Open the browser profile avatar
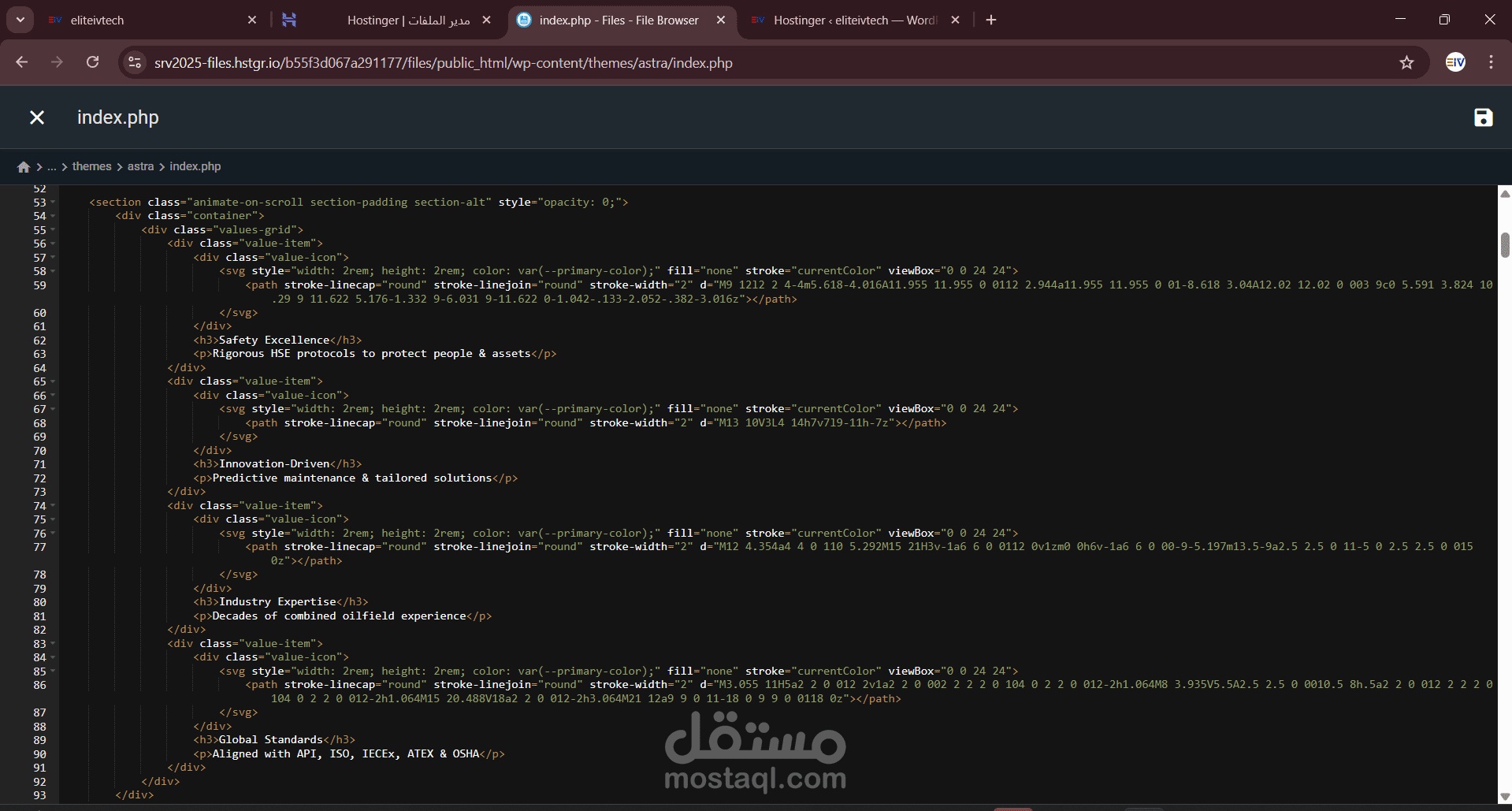 1455,62
